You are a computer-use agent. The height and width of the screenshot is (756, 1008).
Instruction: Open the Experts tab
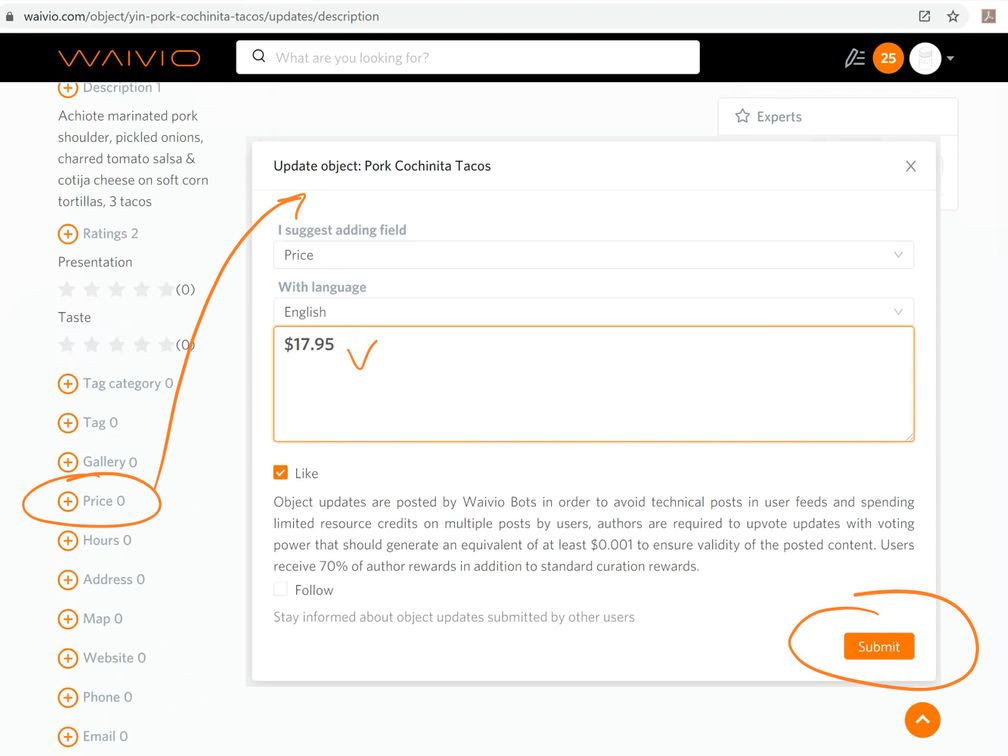[779, 117]
